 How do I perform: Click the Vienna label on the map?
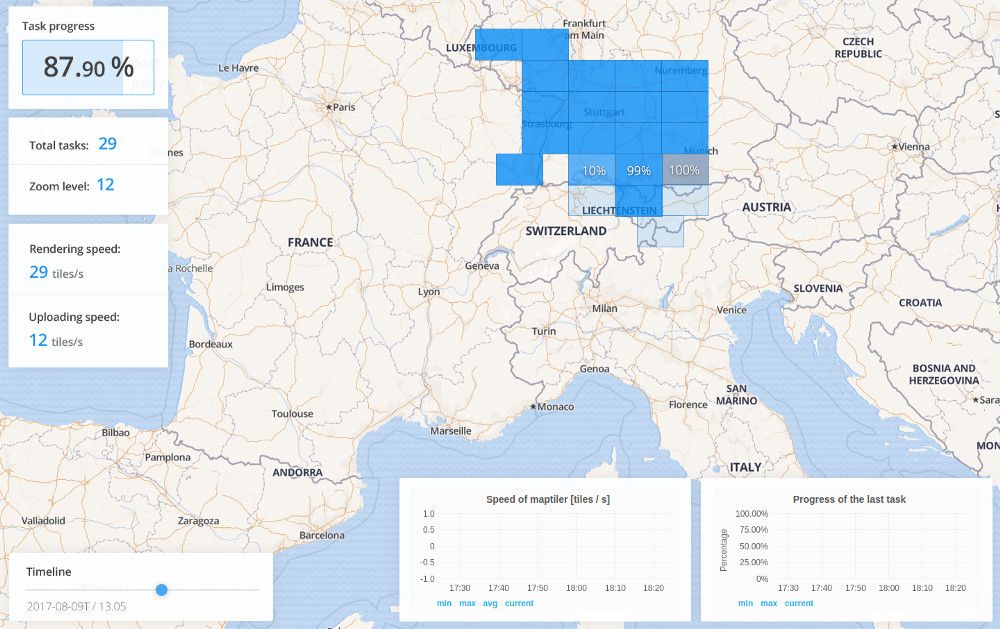(910, 147)
